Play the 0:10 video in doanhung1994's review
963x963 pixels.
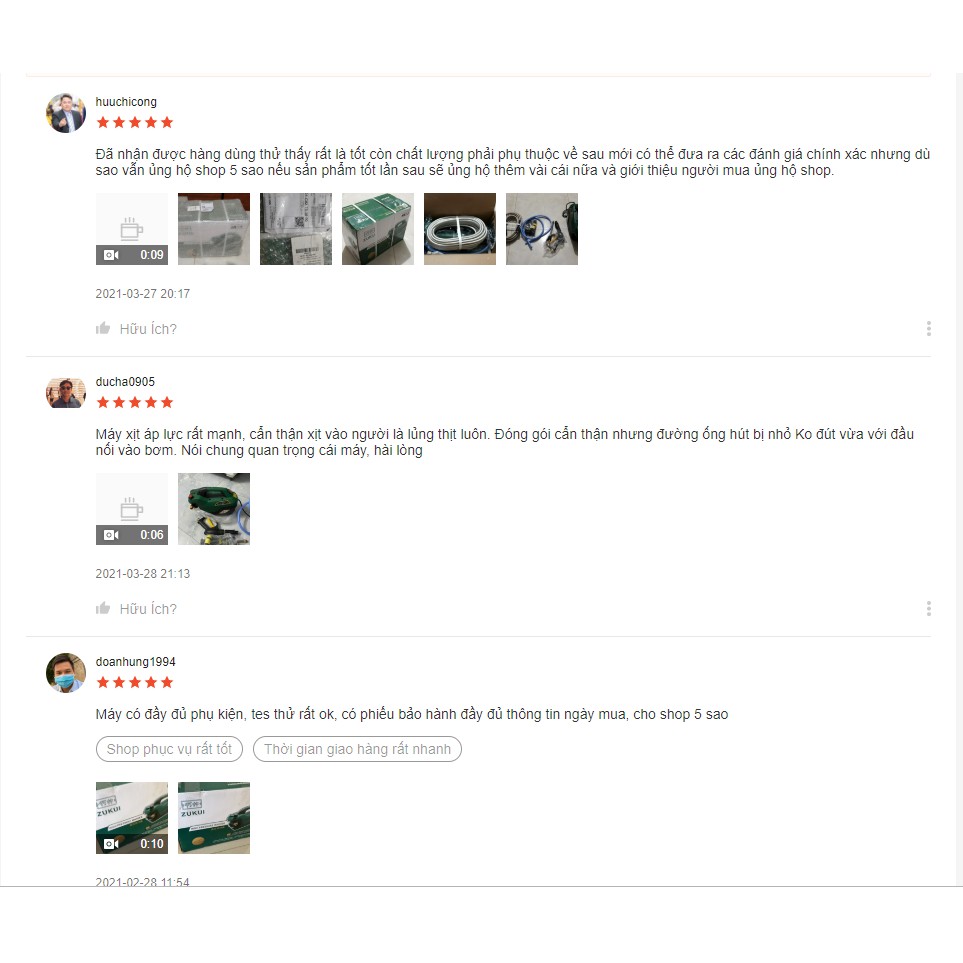click(131, 818)
